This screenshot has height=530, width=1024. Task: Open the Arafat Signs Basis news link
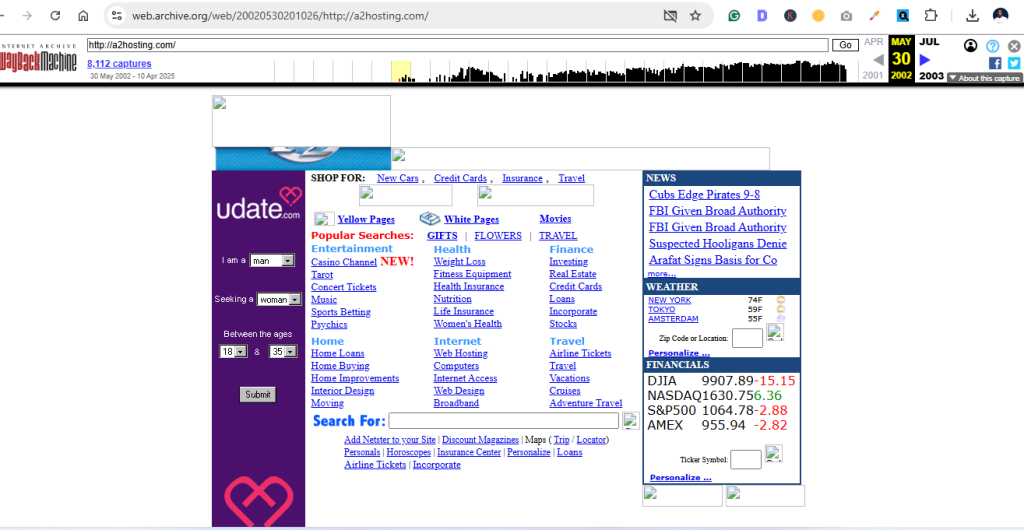tap(712, 260)
